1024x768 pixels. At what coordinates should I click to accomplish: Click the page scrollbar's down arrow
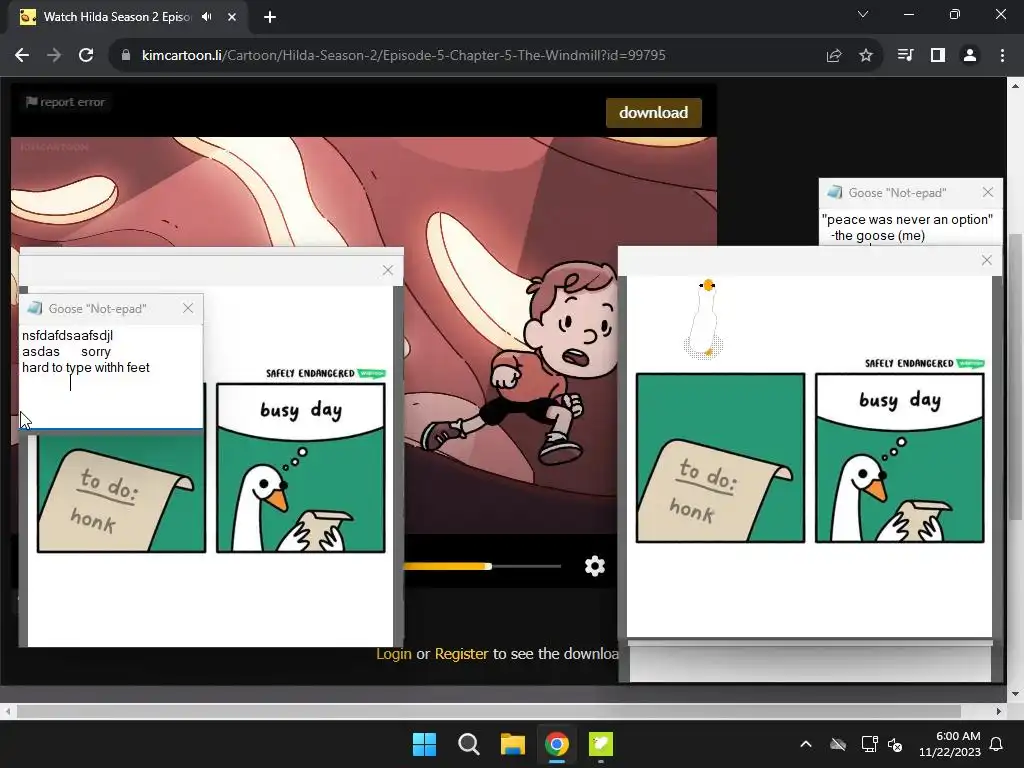(1015, 694)
